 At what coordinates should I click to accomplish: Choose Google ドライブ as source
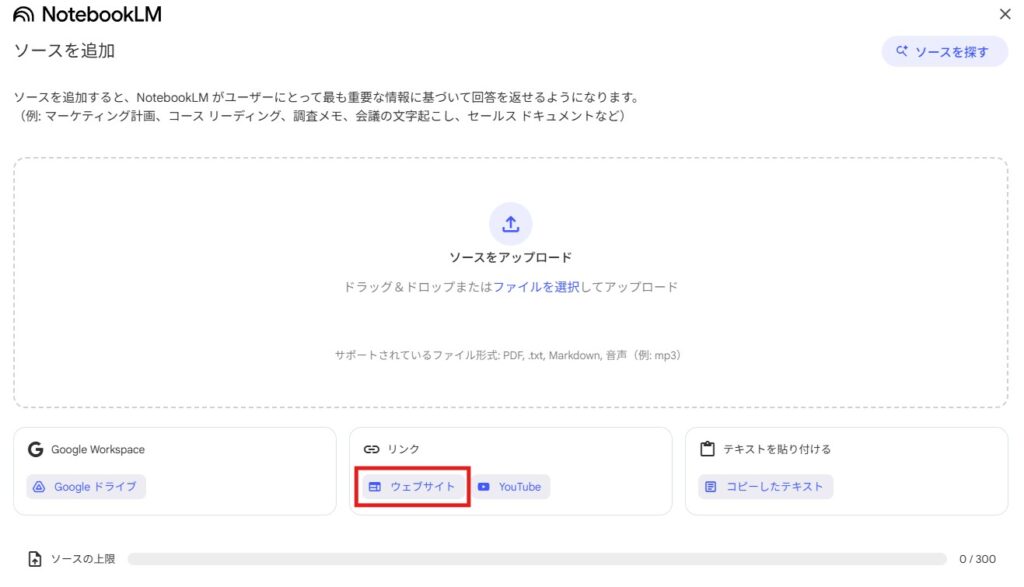[87, 487]
